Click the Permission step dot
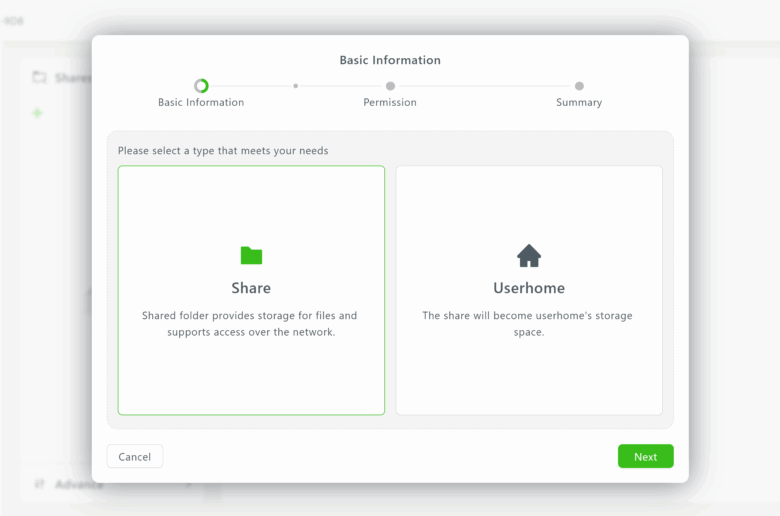 point(390,86)
